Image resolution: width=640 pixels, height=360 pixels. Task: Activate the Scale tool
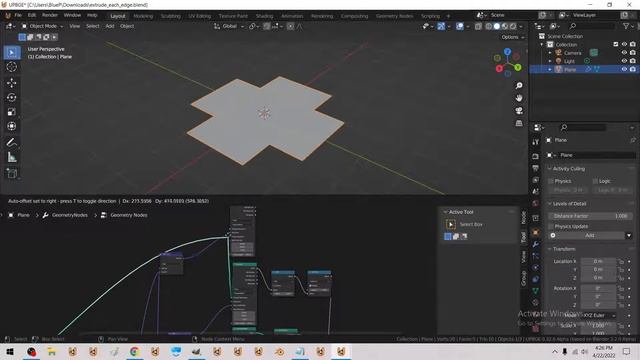pos(12,112)
